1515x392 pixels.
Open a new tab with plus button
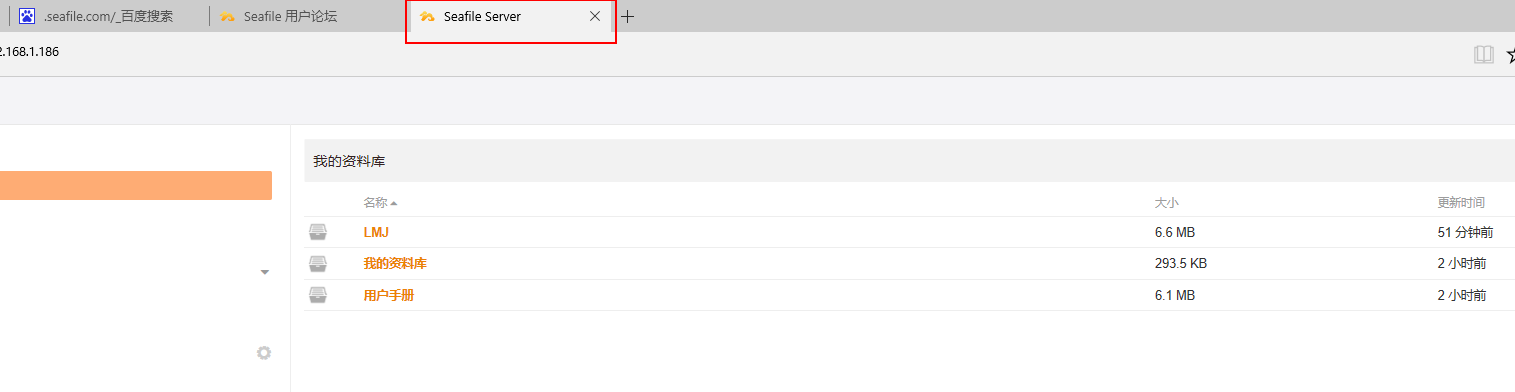(628, 17)
